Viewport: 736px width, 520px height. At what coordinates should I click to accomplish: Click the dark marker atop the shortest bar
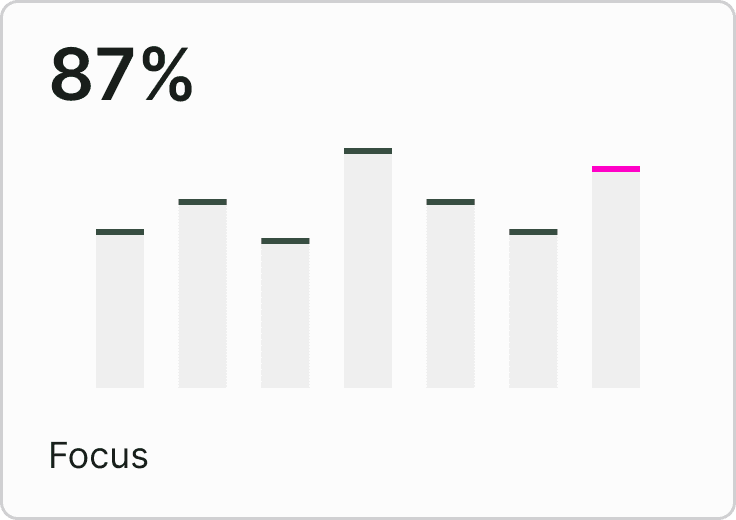(285, 241)
